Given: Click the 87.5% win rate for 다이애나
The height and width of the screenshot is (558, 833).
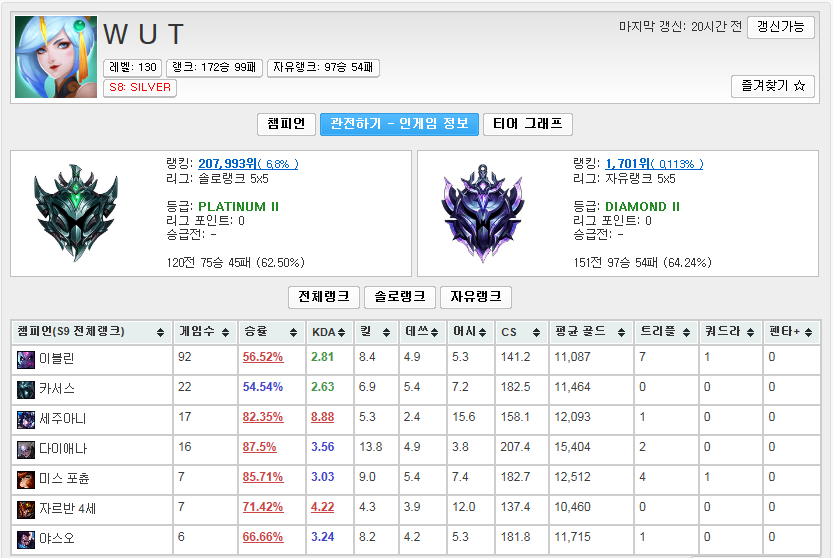Looking at the screenshot, I should tap(259, 447).
